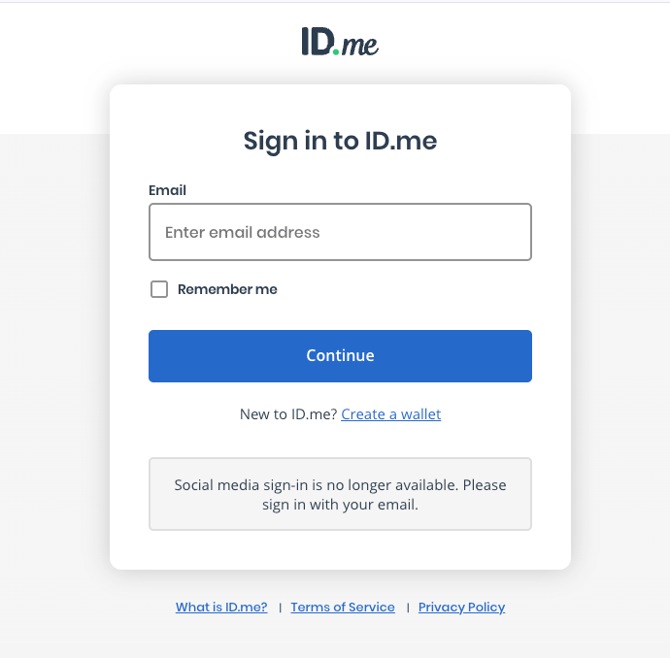Click "sign in with your email" notice text

340,505
